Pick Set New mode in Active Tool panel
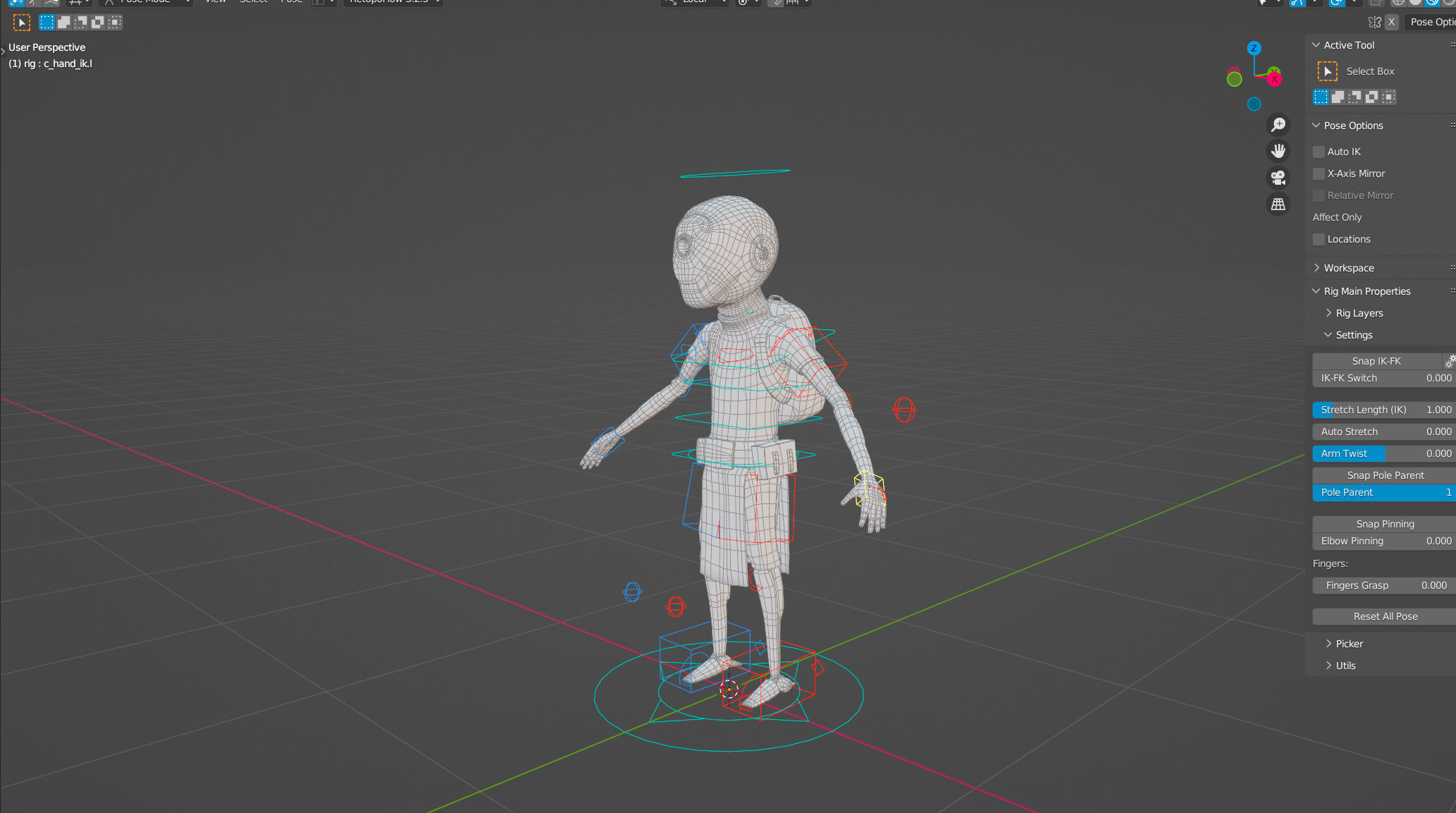This screenshot has height=813, width=1456. 1321,97
